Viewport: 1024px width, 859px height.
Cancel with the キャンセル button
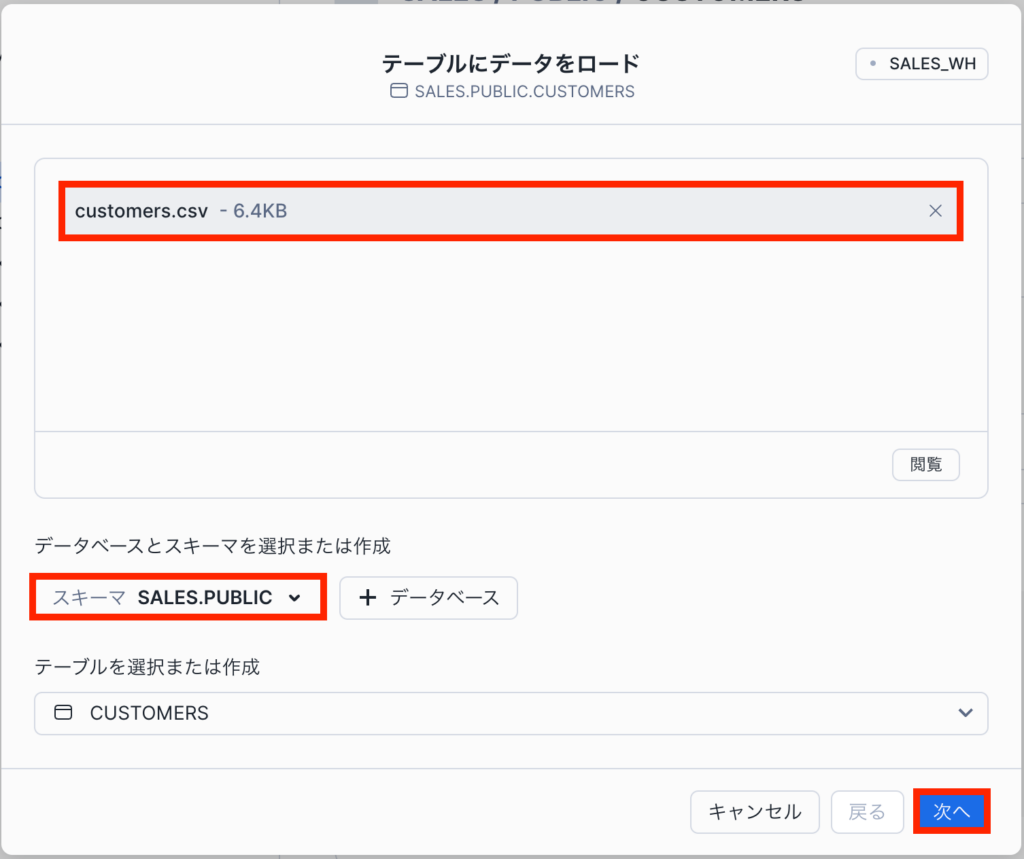754,812
